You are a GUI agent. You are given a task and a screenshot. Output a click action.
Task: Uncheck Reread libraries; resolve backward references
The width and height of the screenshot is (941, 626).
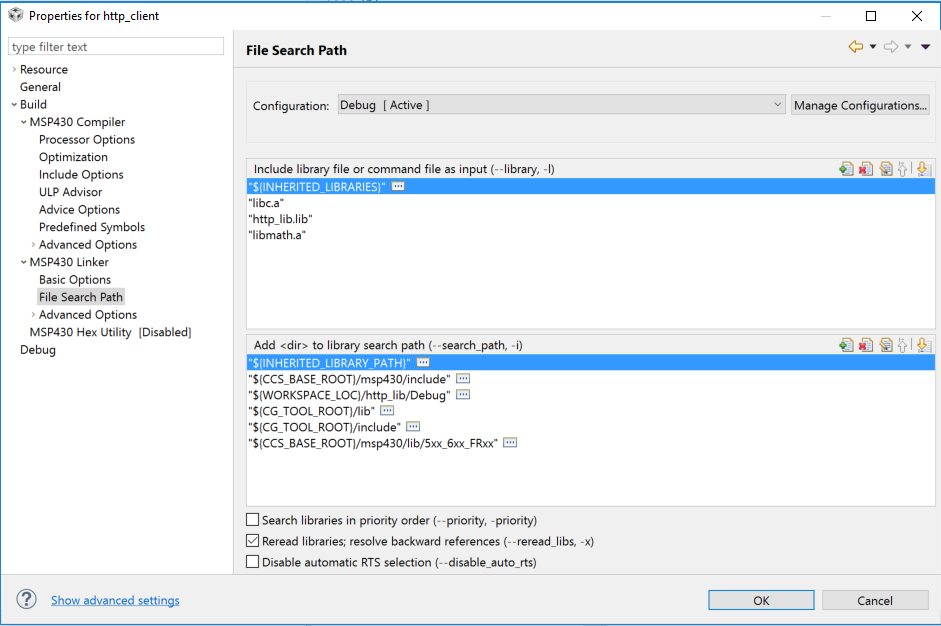[x=253, y=541]
